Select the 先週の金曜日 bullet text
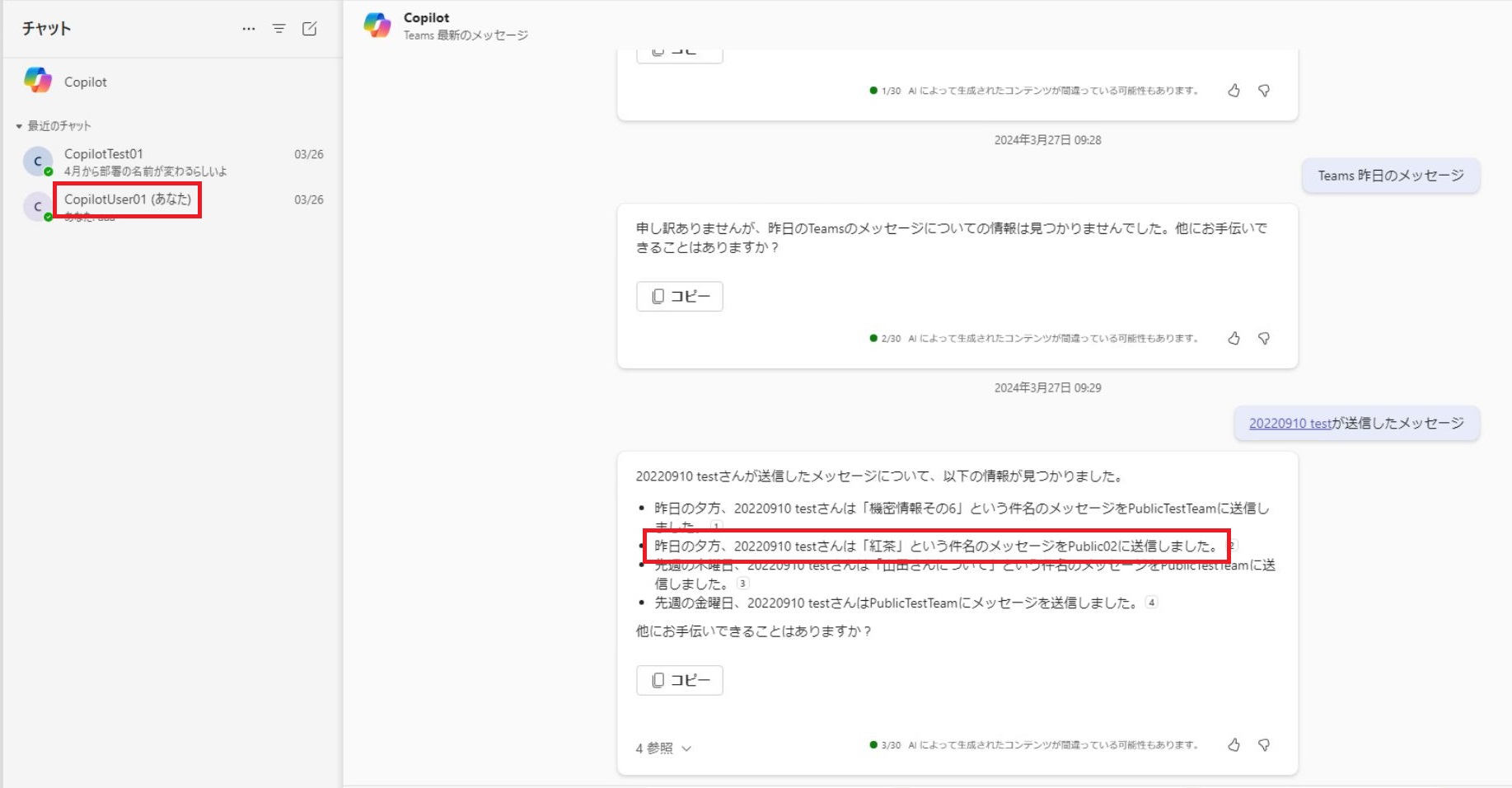 [897, 603]
